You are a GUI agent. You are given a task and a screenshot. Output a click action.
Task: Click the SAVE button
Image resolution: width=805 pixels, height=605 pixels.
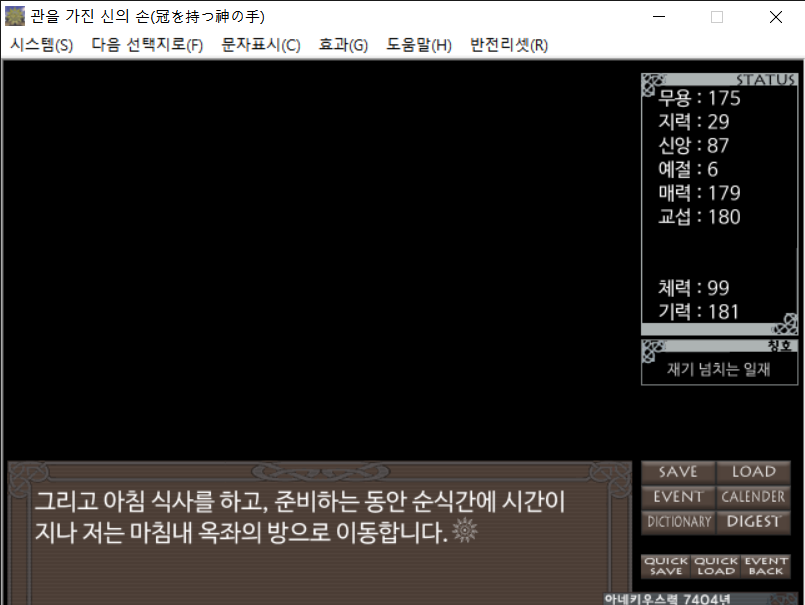pos(678,472)
